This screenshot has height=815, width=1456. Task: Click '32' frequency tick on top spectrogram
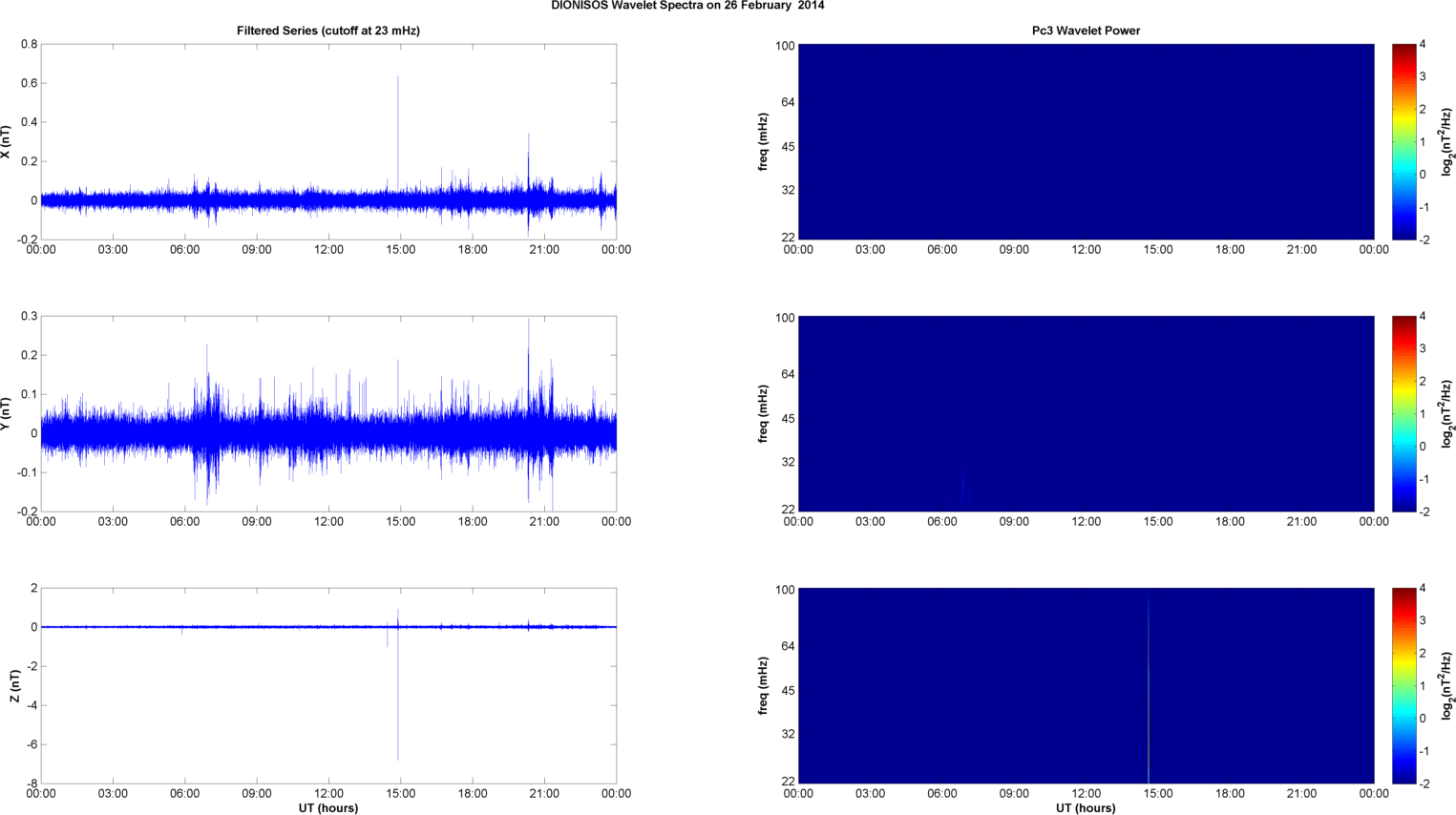click(x=788, y=191)
